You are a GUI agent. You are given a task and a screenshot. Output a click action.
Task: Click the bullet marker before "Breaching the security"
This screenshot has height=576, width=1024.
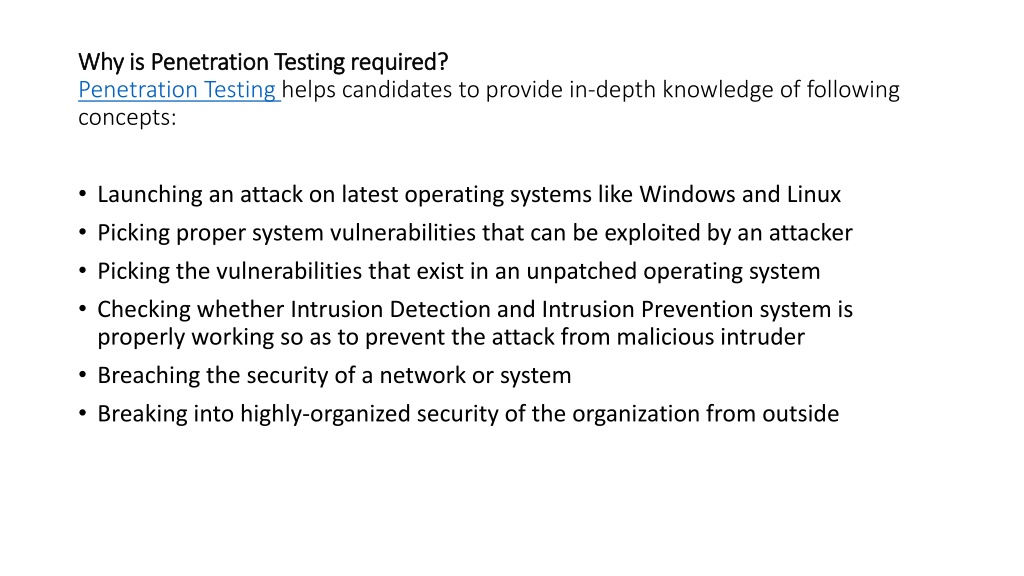tap(82, 375)
